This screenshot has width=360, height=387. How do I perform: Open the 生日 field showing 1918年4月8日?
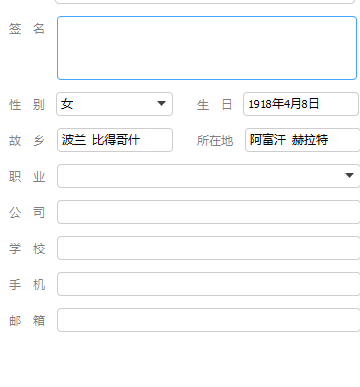pos(301,104)
